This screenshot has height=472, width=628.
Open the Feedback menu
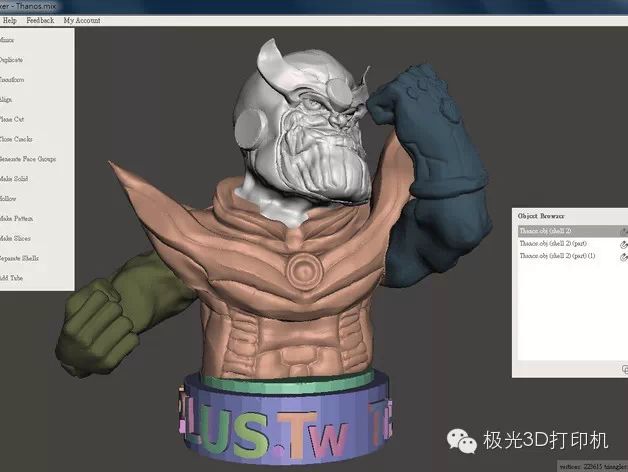pos(40,20)
